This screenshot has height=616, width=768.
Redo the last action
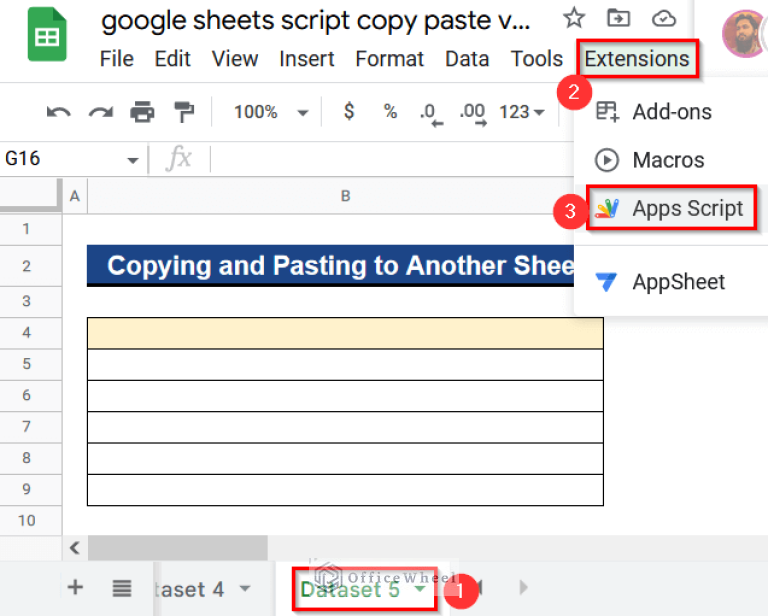100,112
